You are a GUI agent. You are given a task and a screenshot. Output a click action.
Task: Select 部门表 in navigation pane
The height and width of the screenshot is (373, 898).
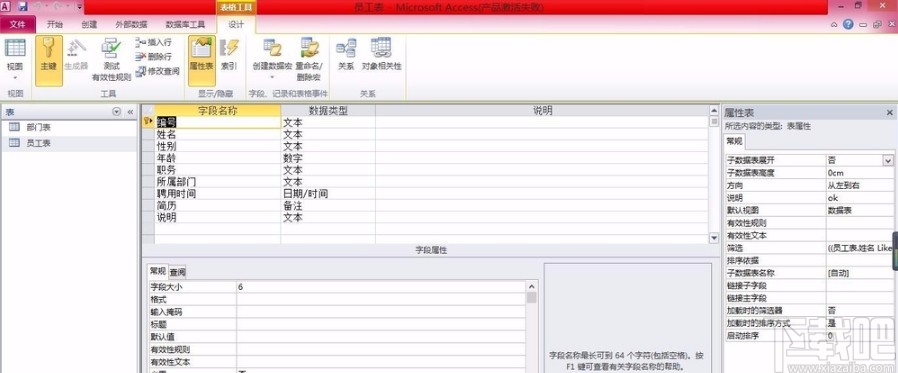[x=69, y=127]
